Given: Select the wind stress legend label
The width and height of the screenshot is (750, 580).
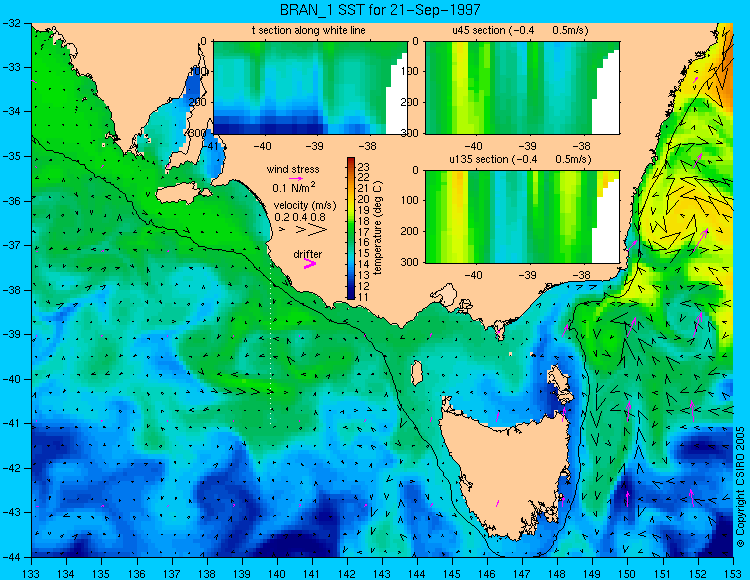Looking at the screenshot, I should (x=293, y=169).
